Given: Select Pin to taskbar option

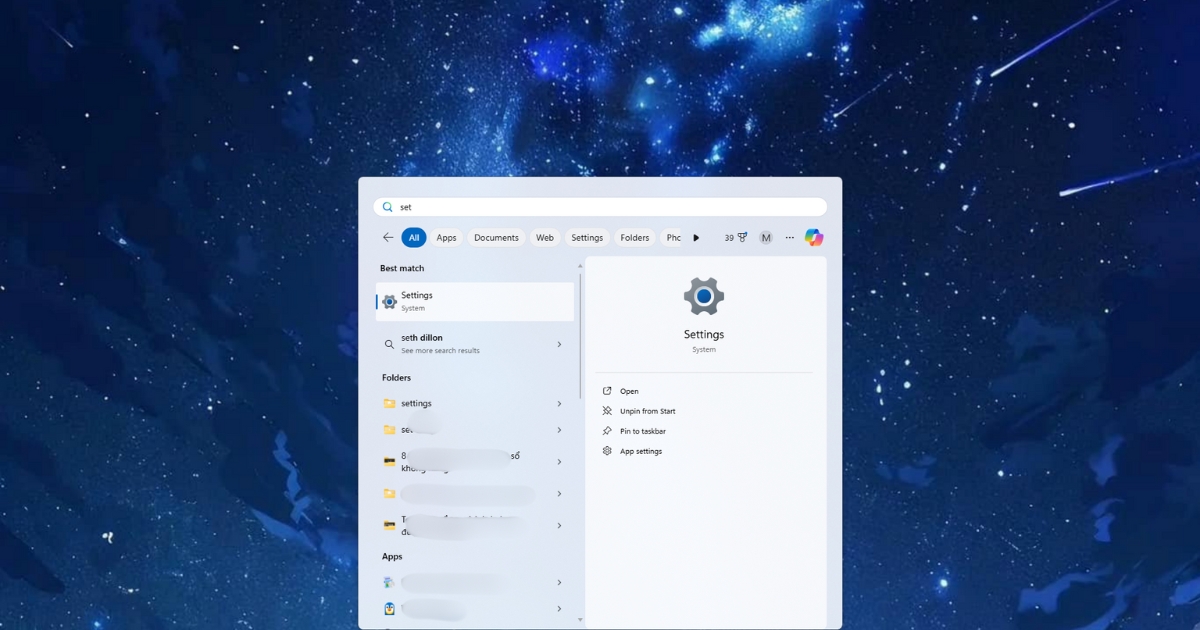Looking at the screenshot, I should 642,431.
